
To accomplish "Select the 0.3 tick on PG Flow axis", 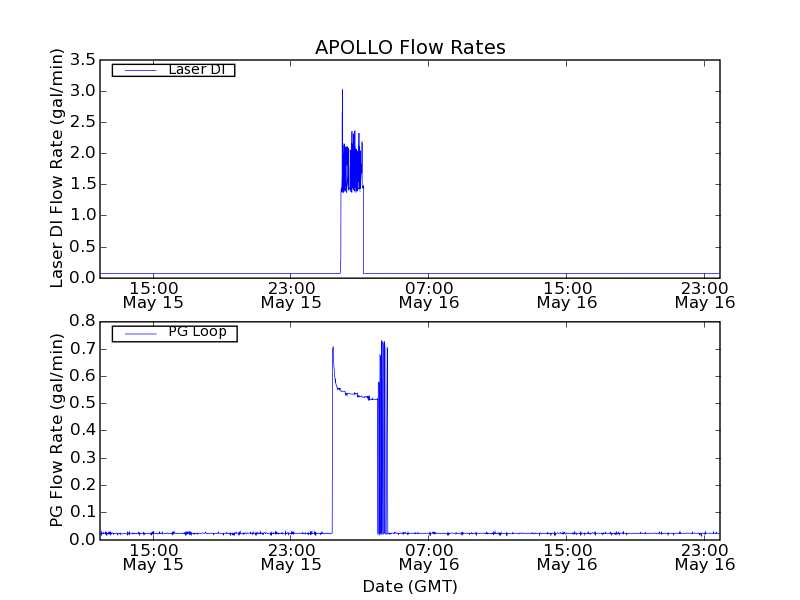I will pyautogui.click(x=83, y=458).
